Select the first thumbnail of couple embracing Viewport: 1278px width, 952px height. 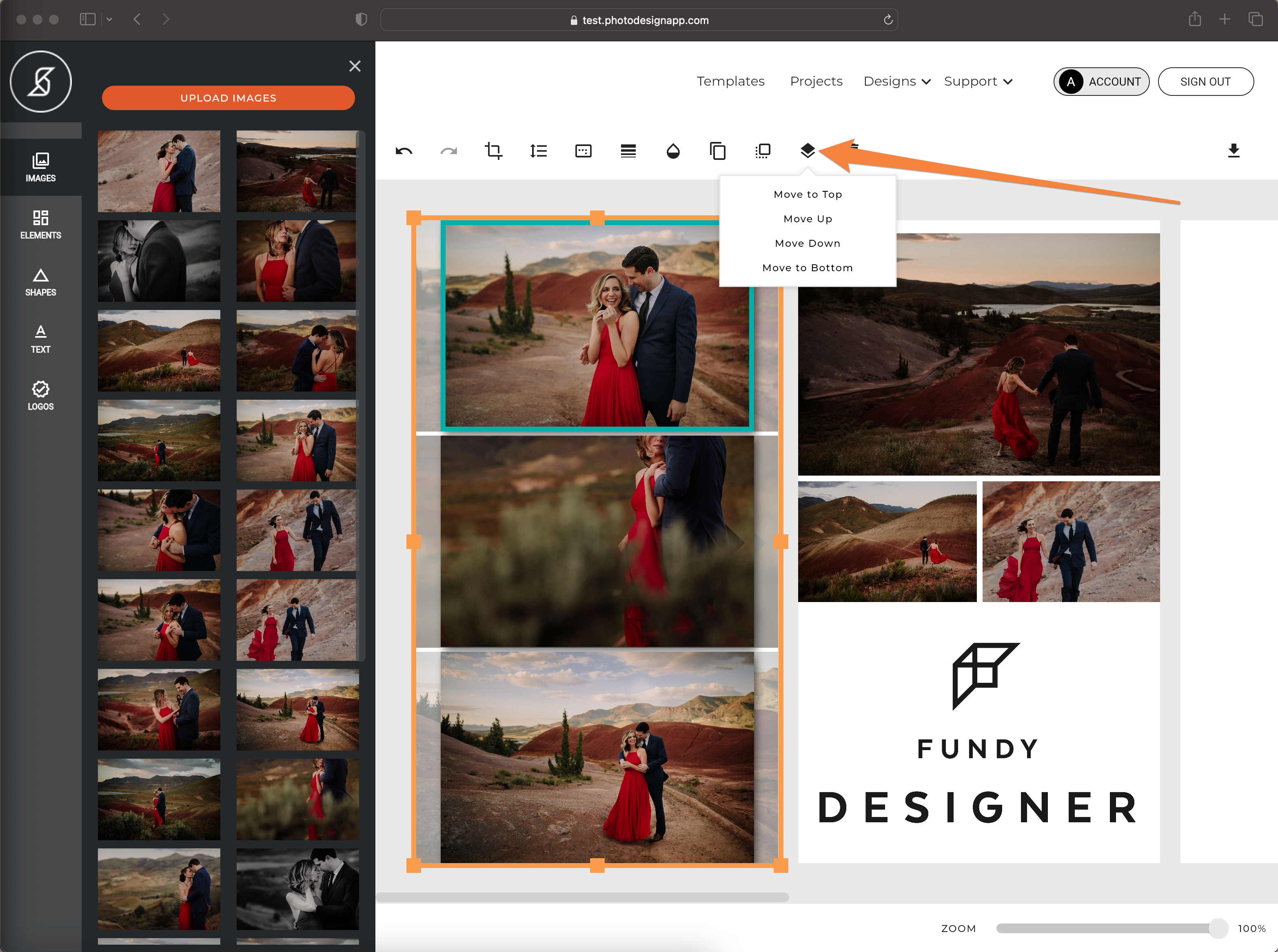pyautogui.click(x=159, y=171)
